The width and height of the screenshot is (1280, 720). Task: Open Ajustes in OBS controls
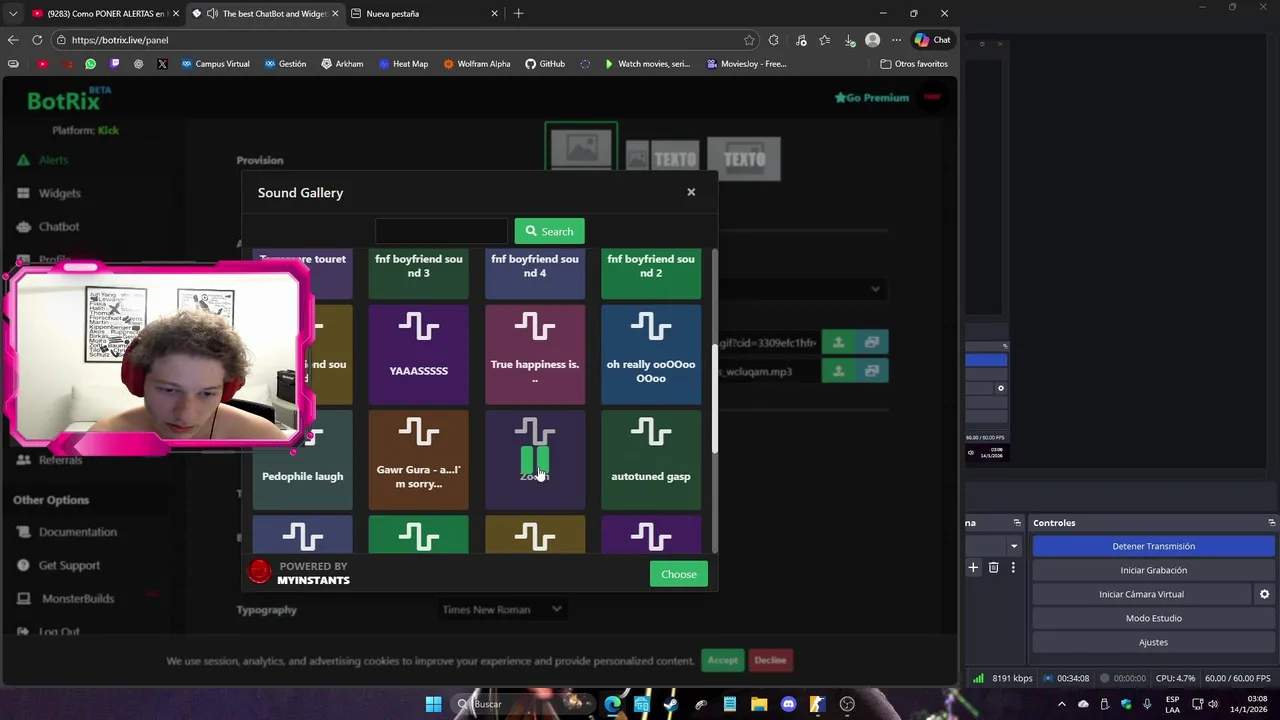click(1153, 642)
